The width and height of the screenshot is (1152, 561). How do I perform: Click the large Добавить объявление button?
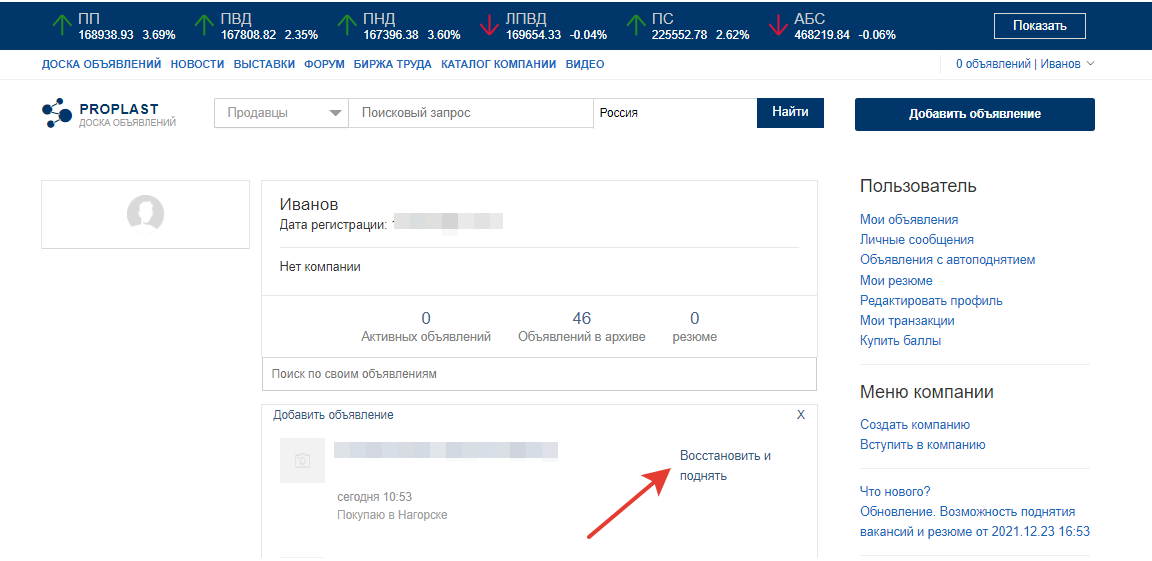tap(975, 115)
